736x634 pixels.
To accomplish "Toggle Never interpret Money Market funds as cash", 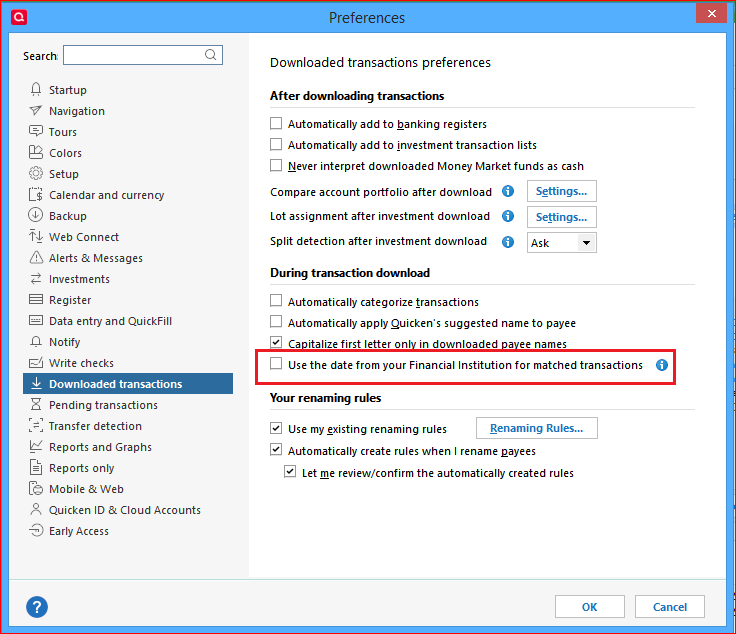I will [x=276, y=165].
